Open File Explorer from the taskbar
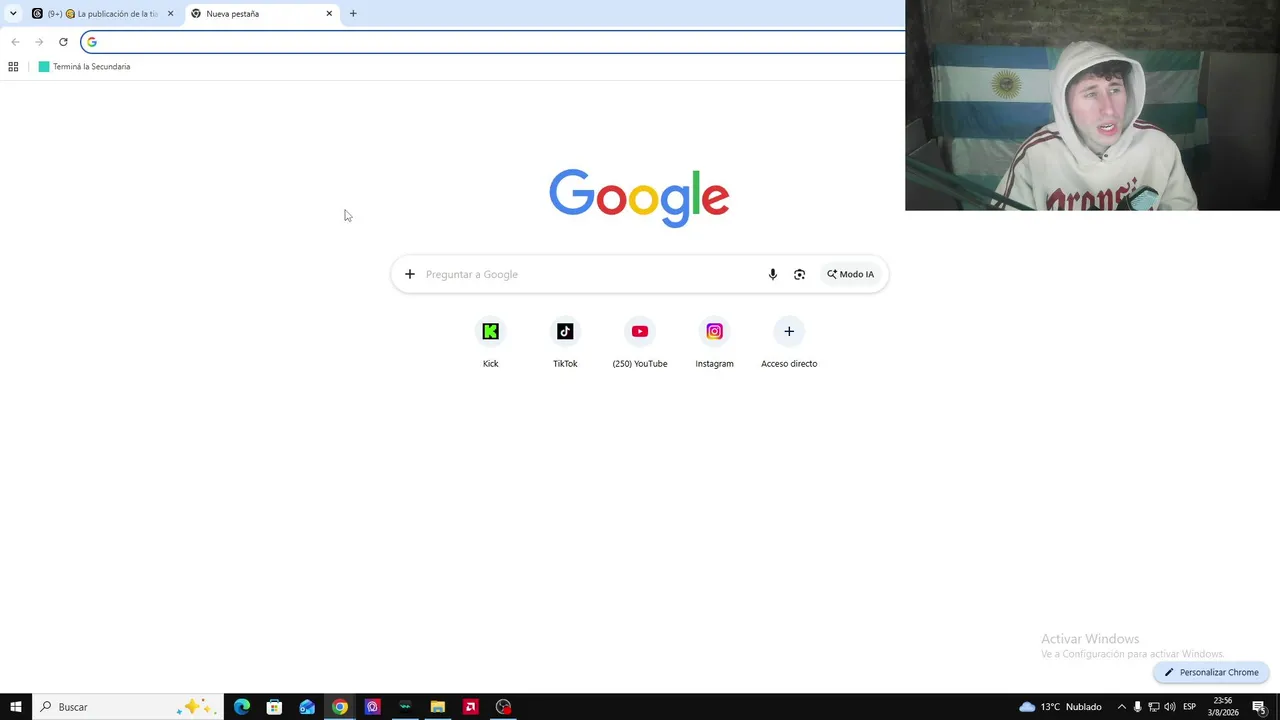The width and height of the screenshot is (1280, 720). [x=438, y=707]
